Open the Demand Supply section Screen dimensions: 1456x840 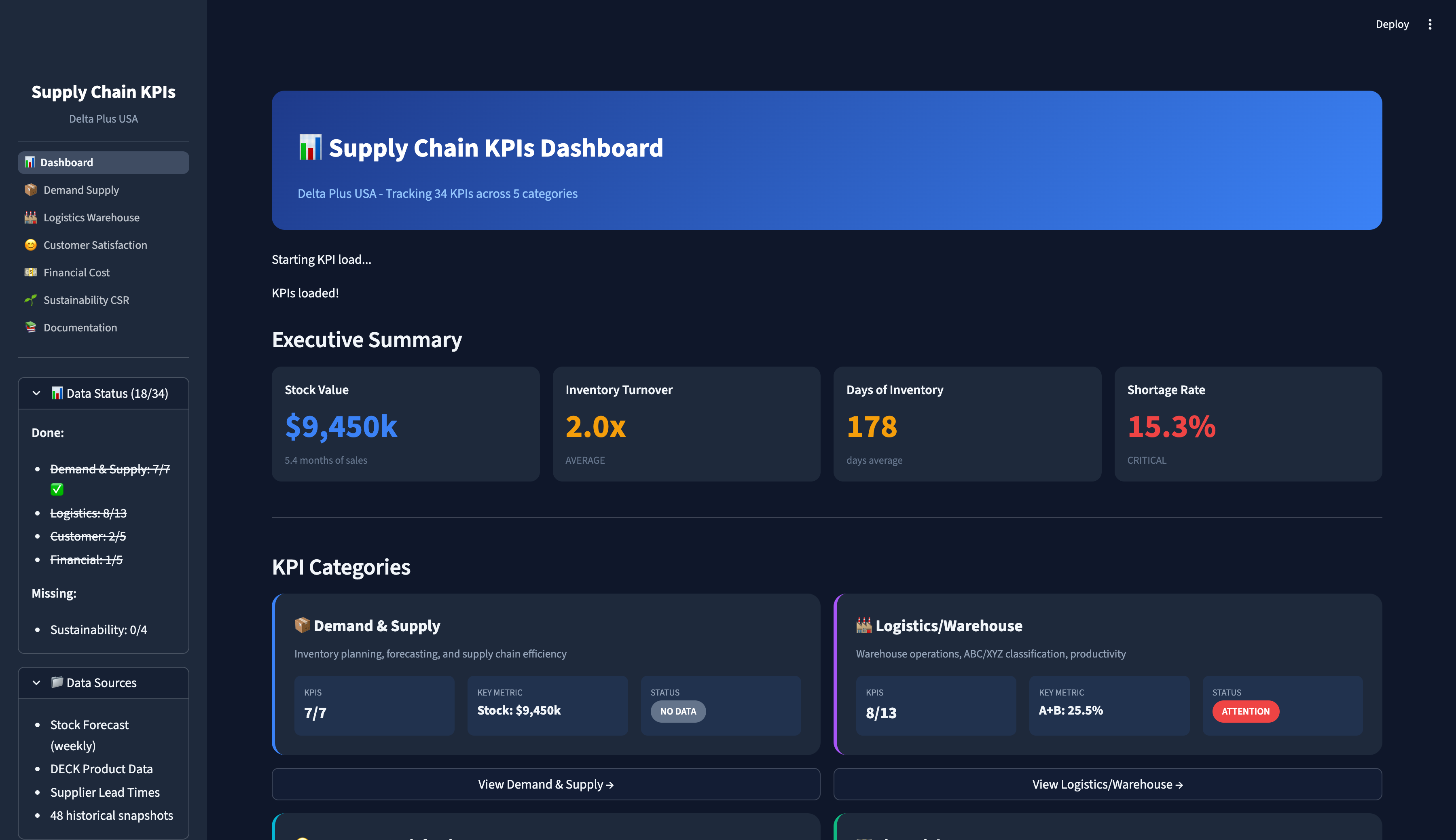pyautogui.click(x=81, y=190)
